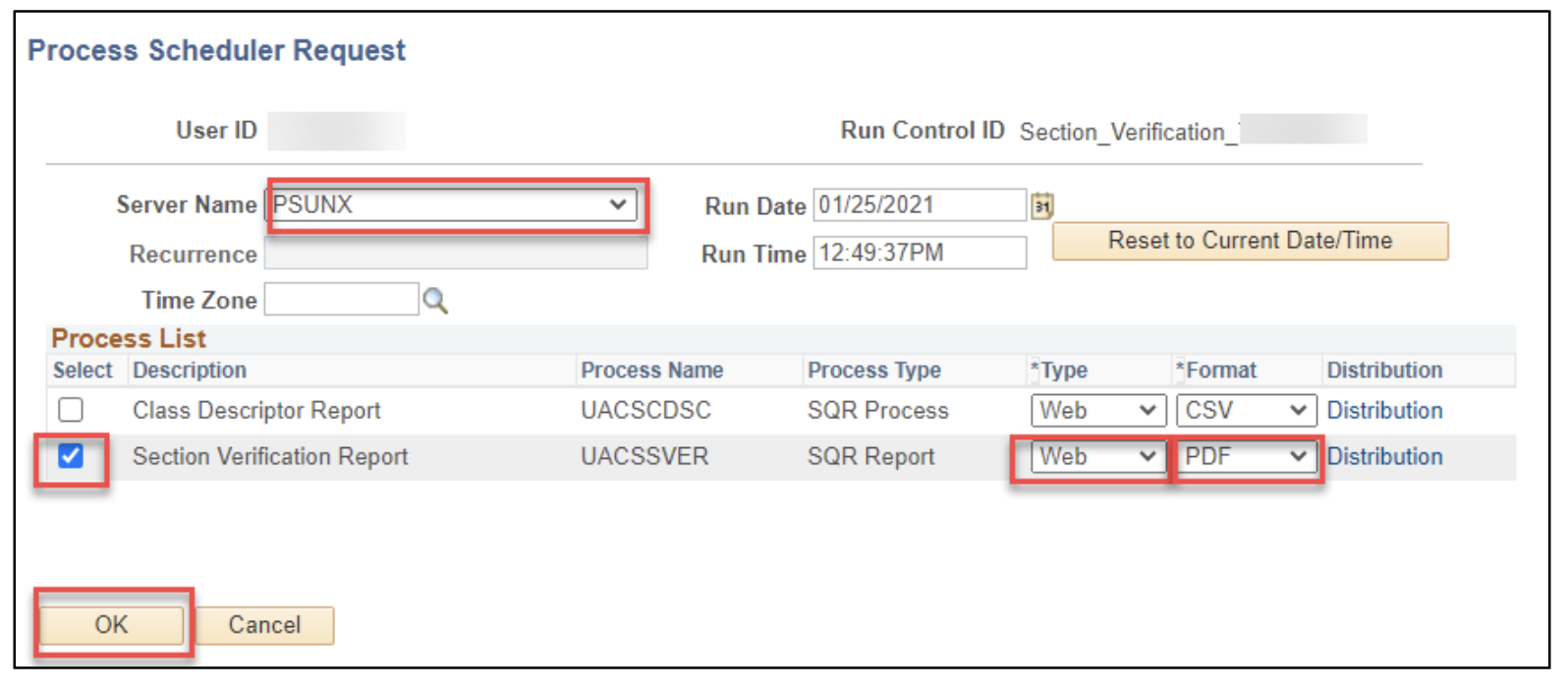
Task: Click the Run Time input field
Action: pos(920,254)
